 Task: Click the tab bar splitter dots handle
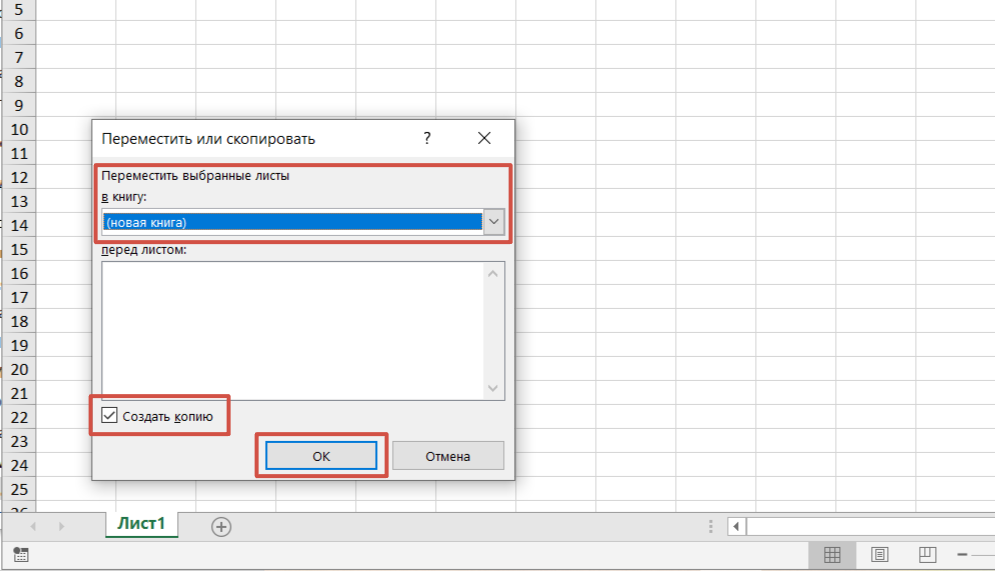click(x=711, y=526)
